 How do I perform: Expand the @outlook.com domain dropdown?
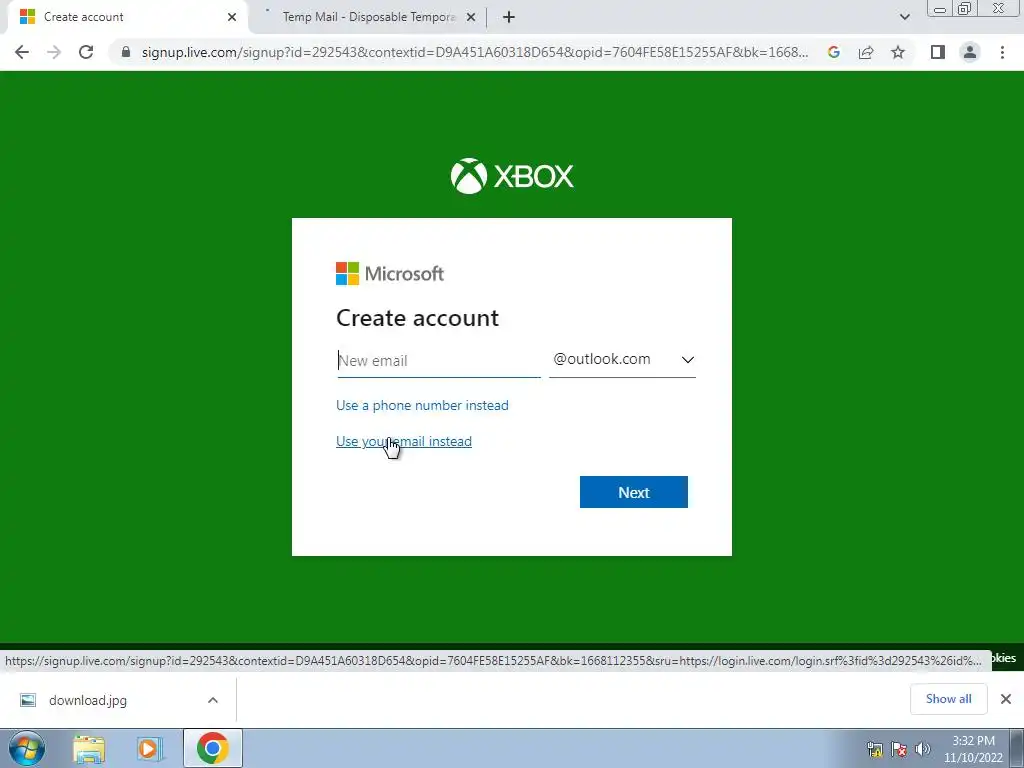[x=622, y=359]
